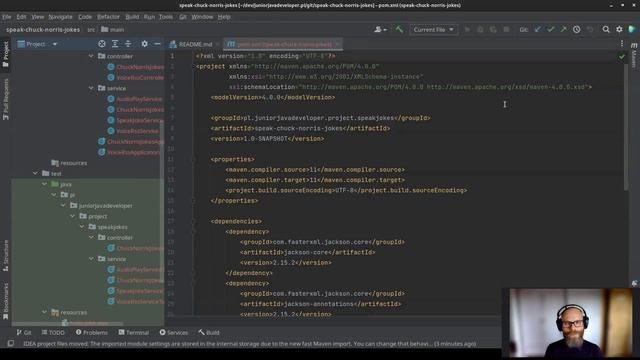This screenshot has width=640, height=360.
Task: Open the Navigate menu
Action: pyautogui.click(x=60, y=17)
